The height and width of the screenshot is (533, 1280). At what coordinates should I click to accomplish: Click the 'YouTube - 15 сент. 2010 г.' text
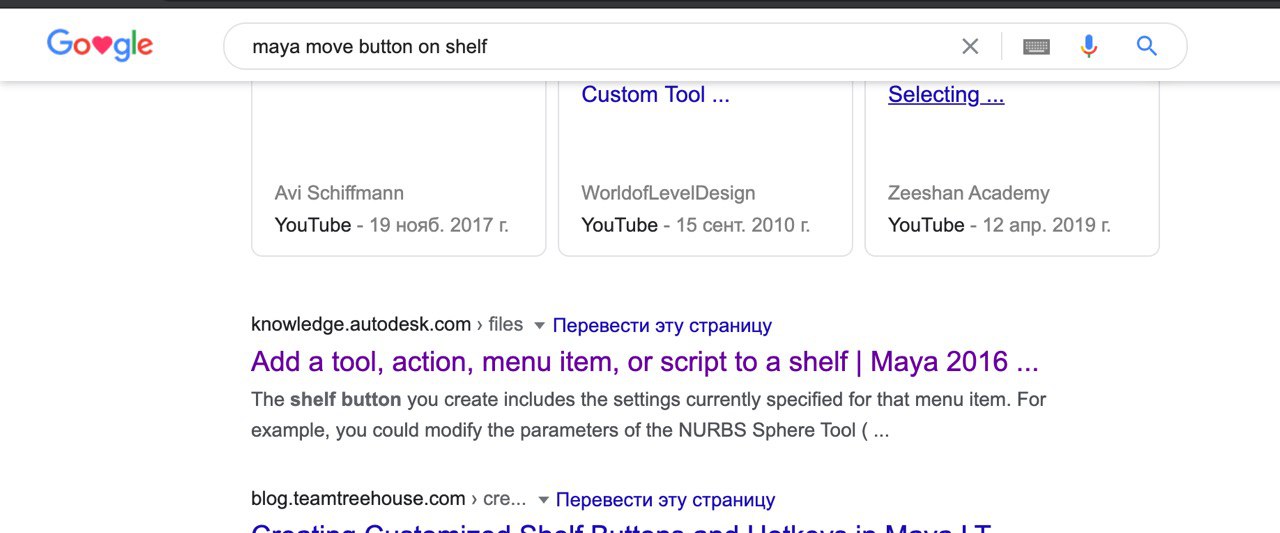[696, 225]
